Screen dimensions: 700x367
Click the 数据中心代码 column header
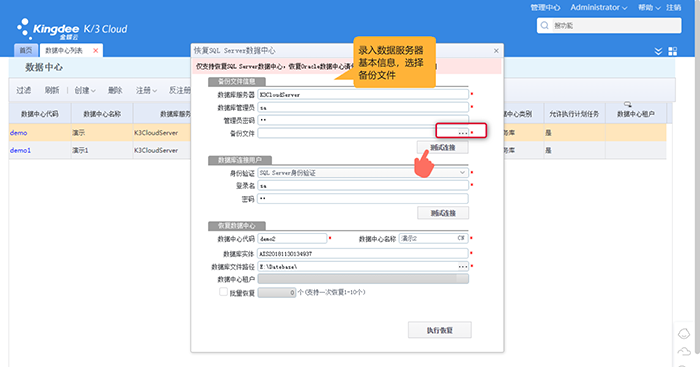click(40, 114)
